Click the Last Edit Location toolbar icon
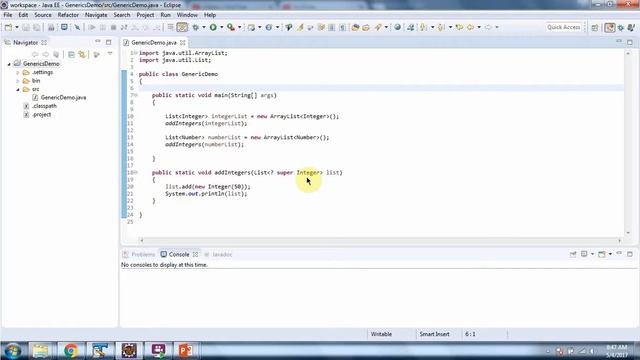The image size is (640, 360). 460,27
